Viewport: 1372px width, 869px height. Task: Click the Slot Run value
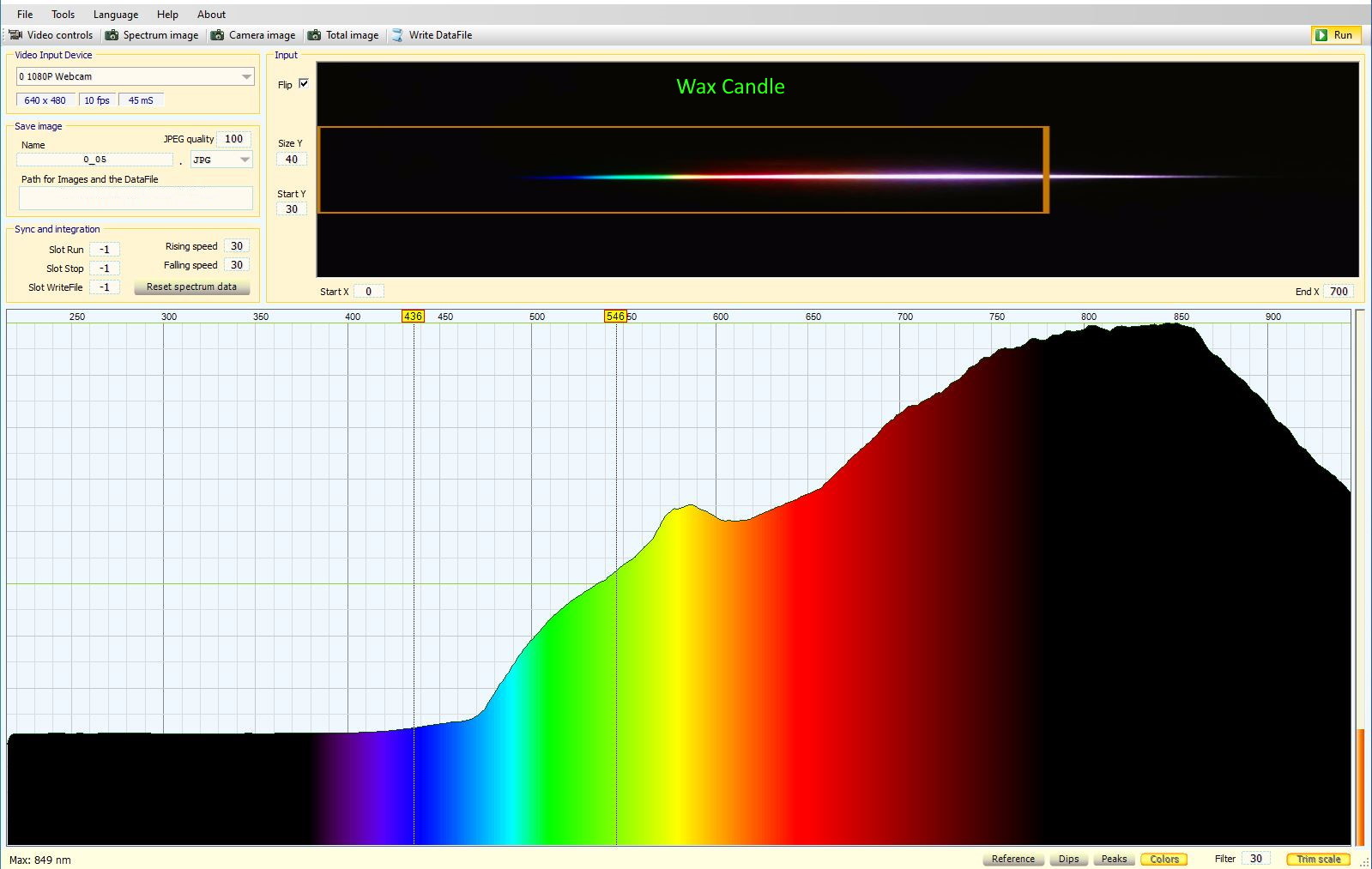(x=104, y=250)
